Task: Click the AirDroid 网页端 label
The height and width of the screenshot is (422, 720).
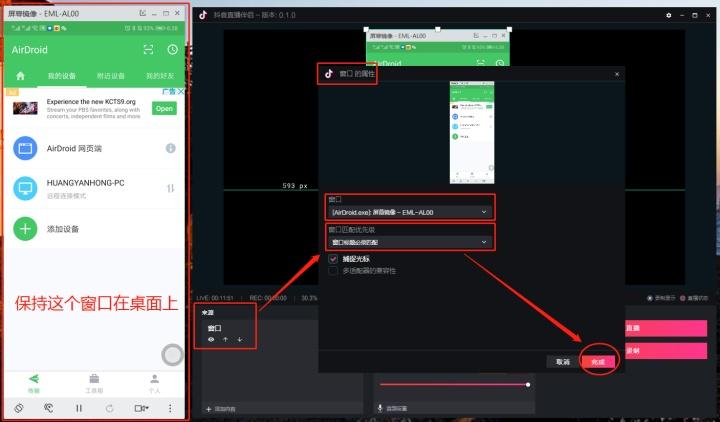Action: pyautogui.click(x=74, y=148)
